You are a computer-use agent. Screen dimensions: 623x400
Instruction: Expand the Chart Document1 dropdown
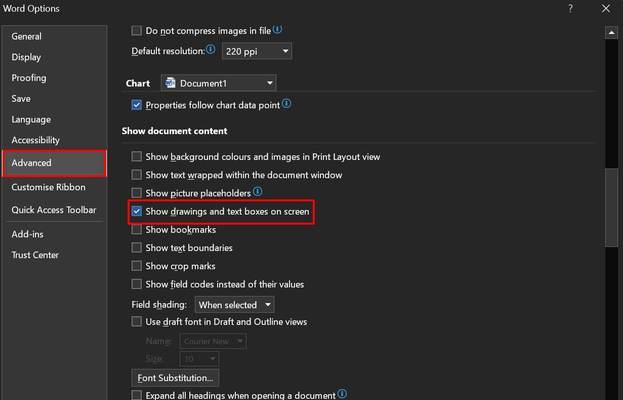218,83
